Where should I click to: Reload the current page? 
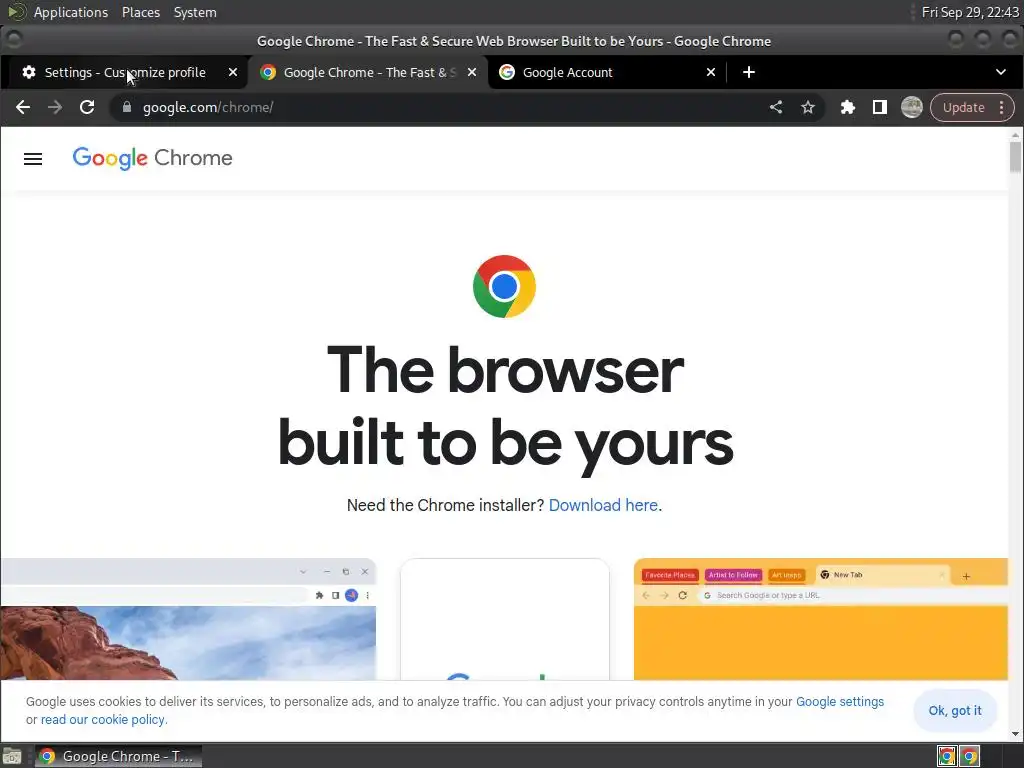point(87,107)
